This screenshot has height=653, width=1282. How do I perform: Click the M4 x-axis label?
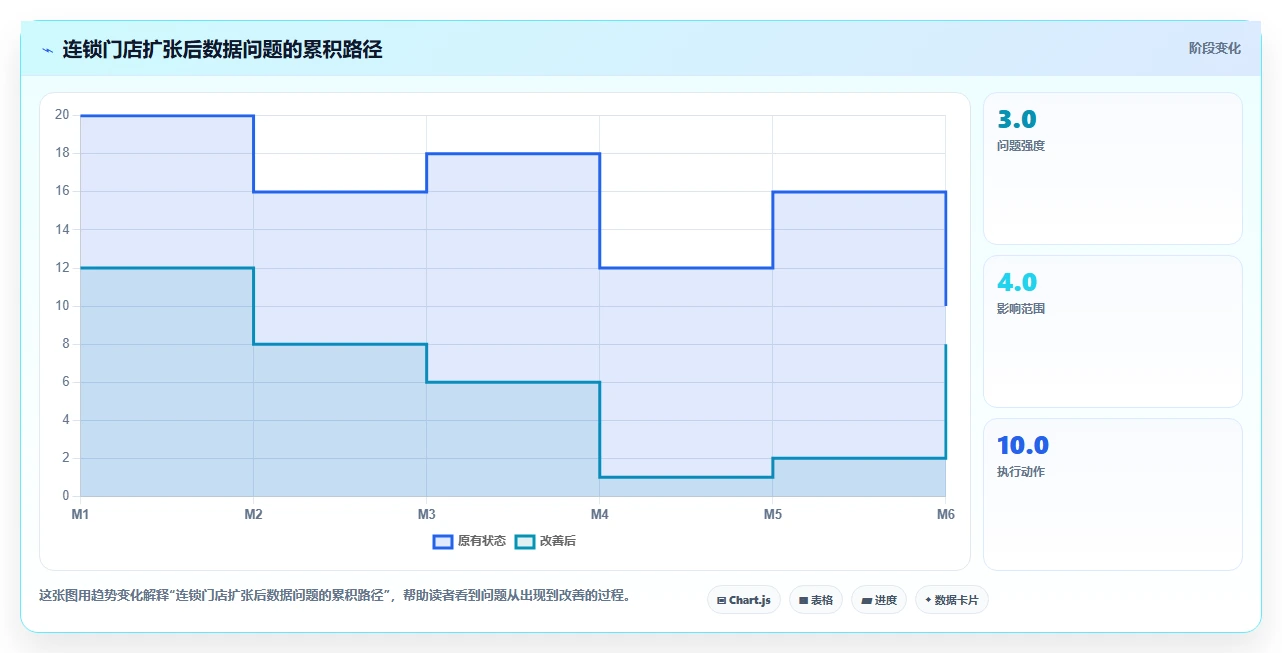[x=599, y=514]
